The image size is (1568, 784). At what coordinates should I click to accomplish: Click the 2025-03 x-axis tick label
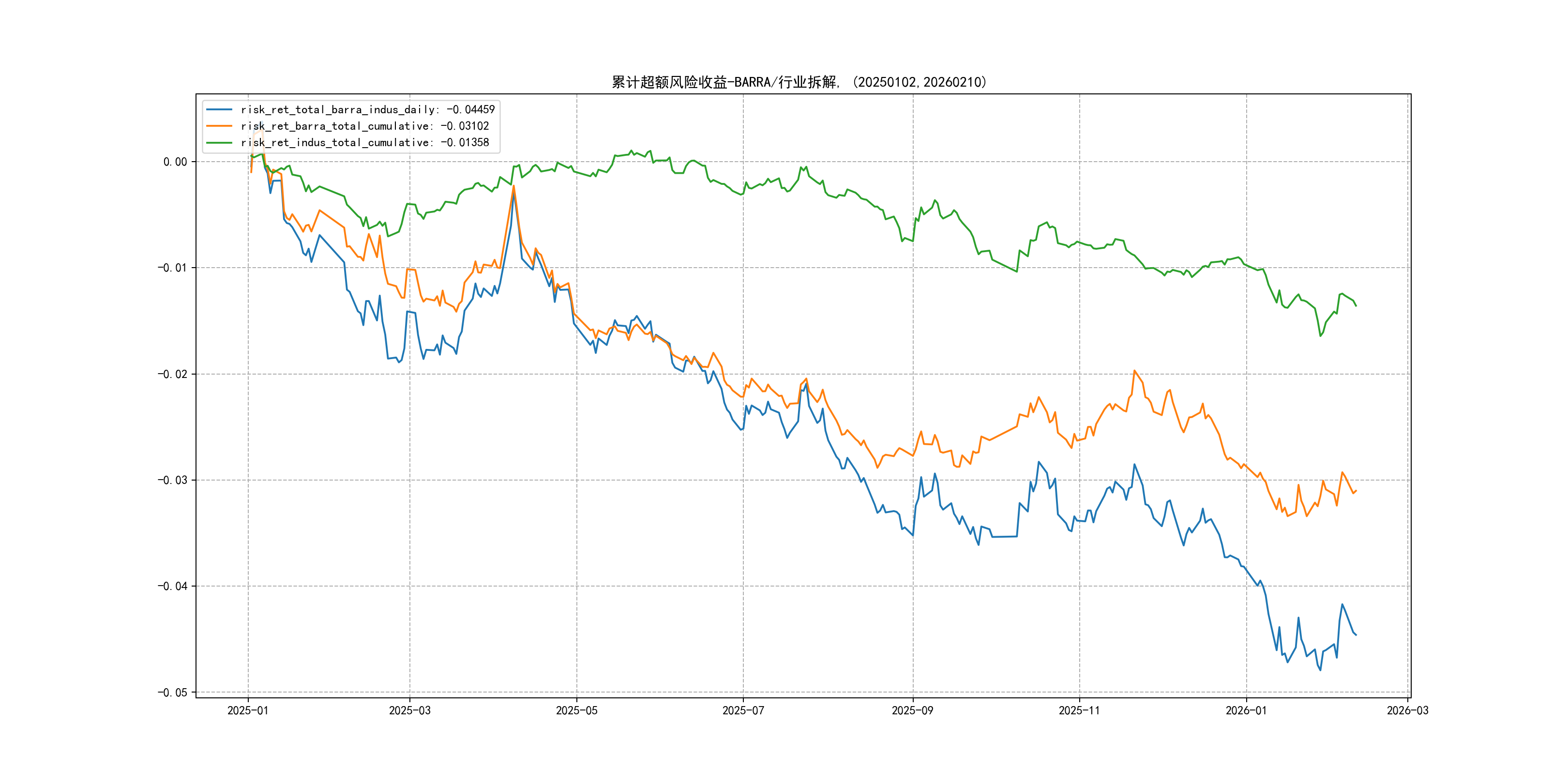coord(409,710)
